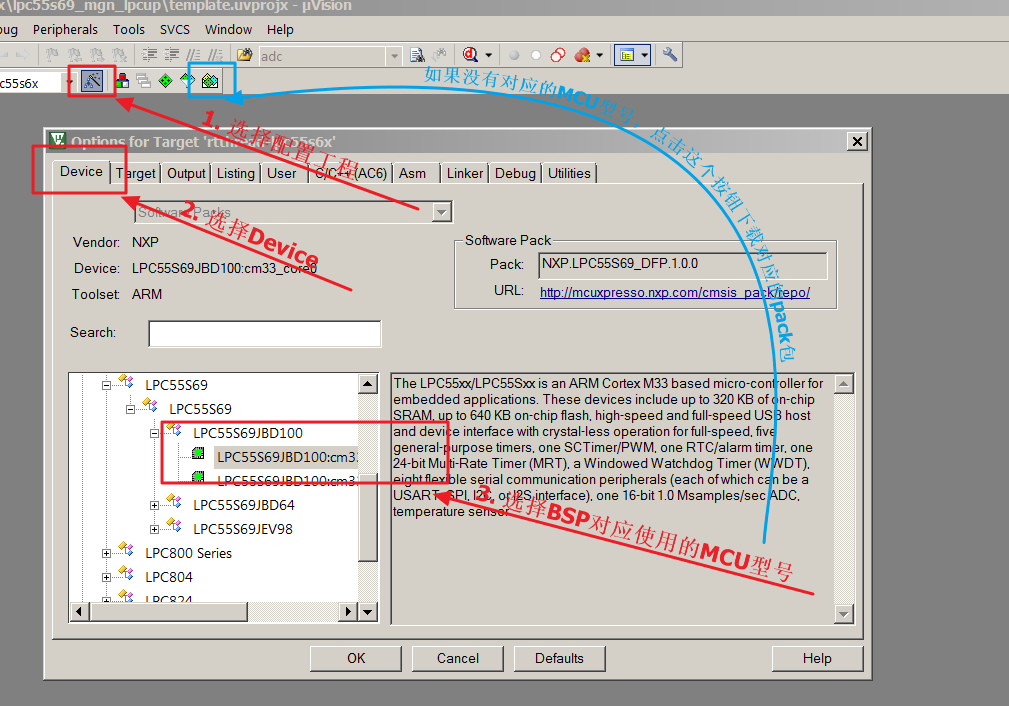Image resolution: width=1009 pixels, height=706 pixels.
Task: Click the Insert Breakpoint red circle icon
Action: 515,55
